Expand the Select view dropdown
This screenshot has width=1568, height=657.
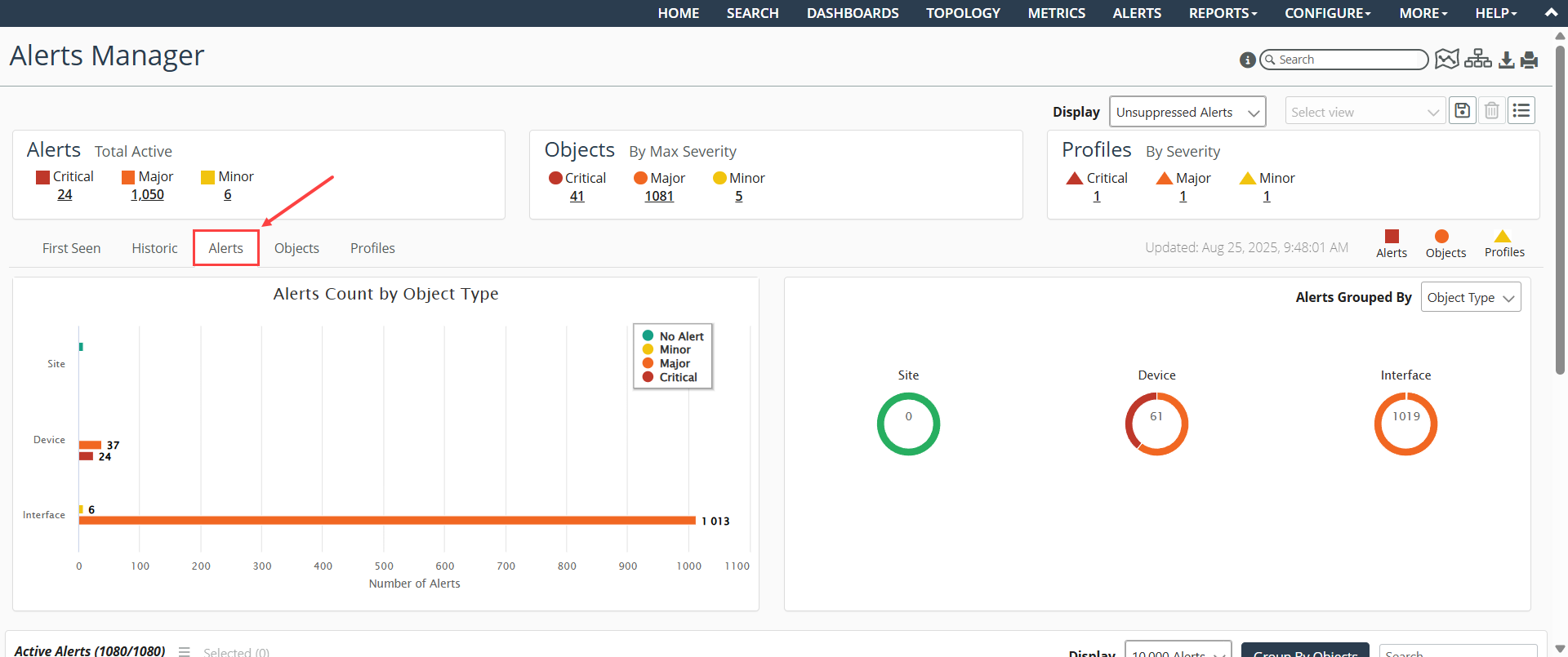1365,112
